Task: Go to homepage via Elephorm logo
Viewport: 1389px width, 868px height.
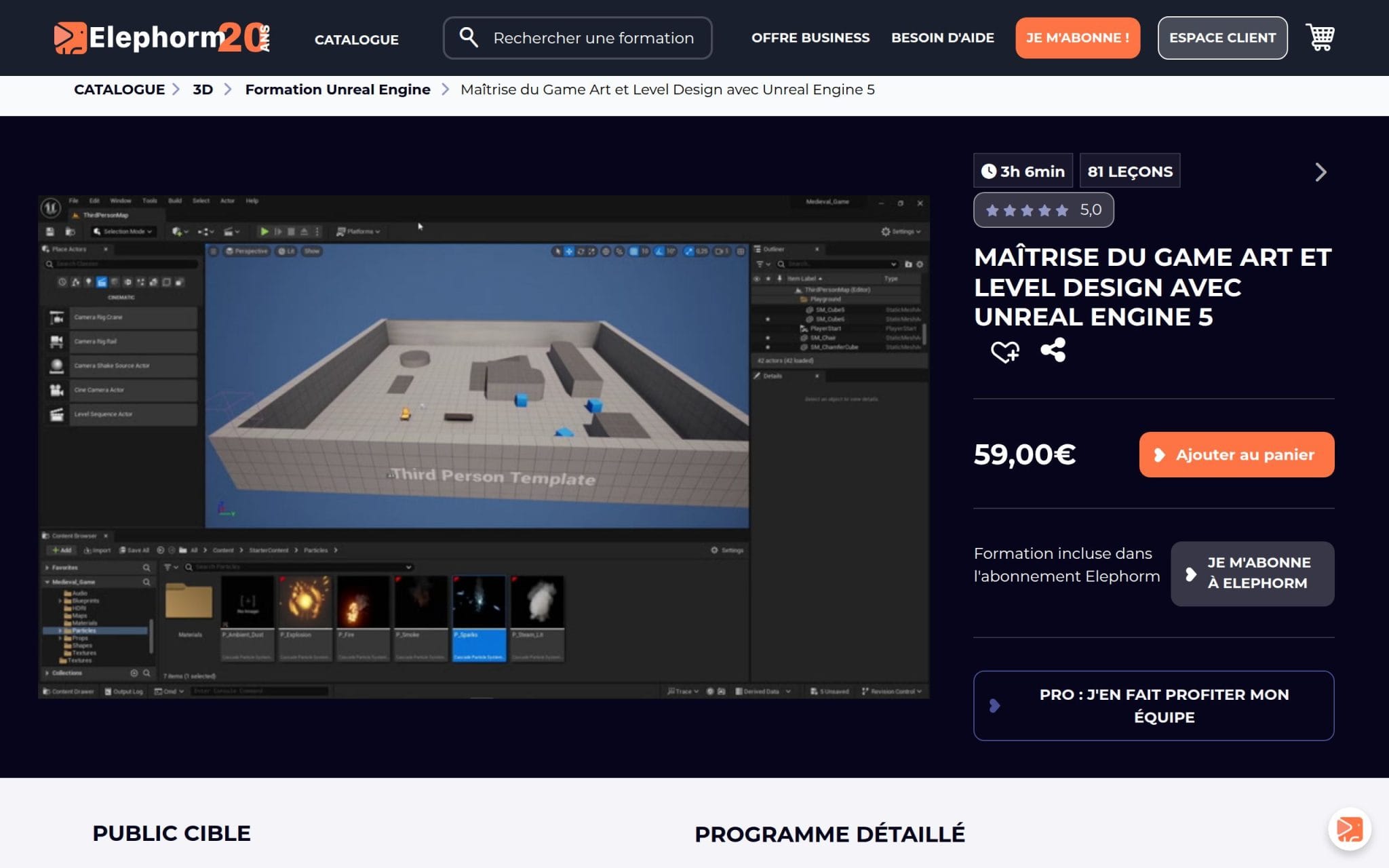Action: (162, 38)
